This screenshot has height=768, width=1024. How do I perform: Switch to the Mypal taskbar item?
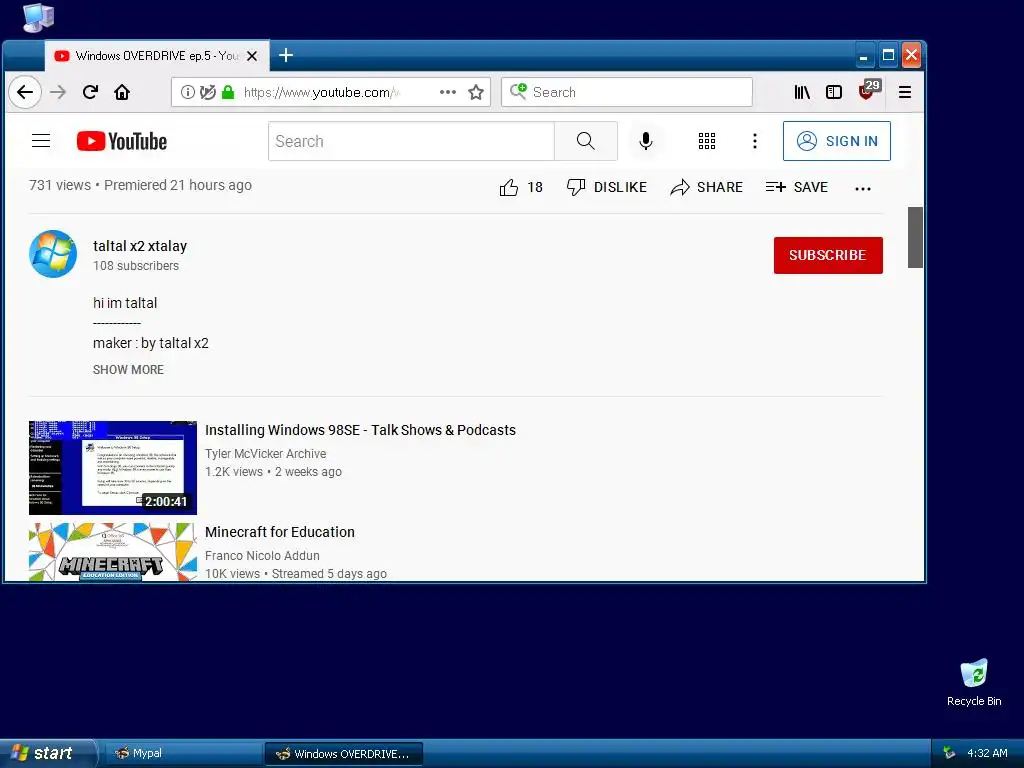[x=182, y=754]
